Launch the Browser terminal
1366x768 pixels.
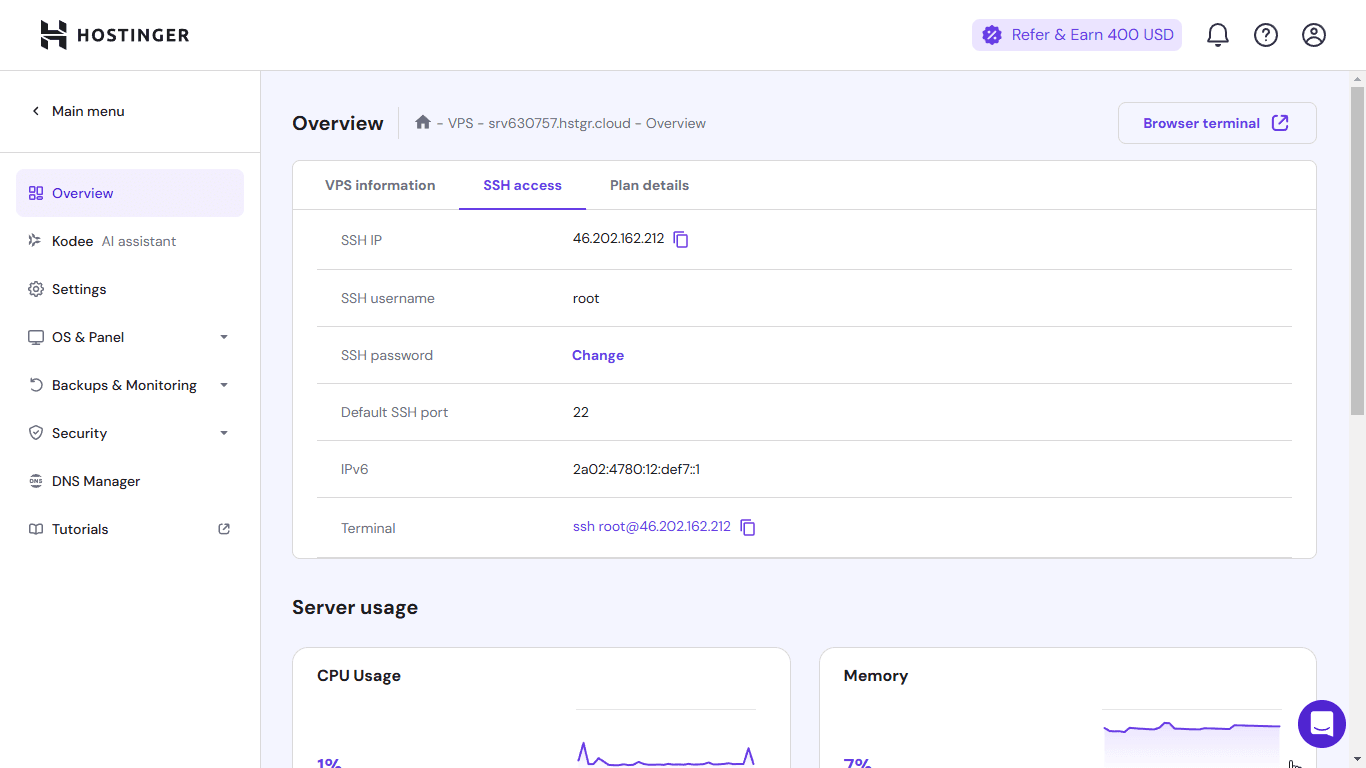(x=1217, y=123)
